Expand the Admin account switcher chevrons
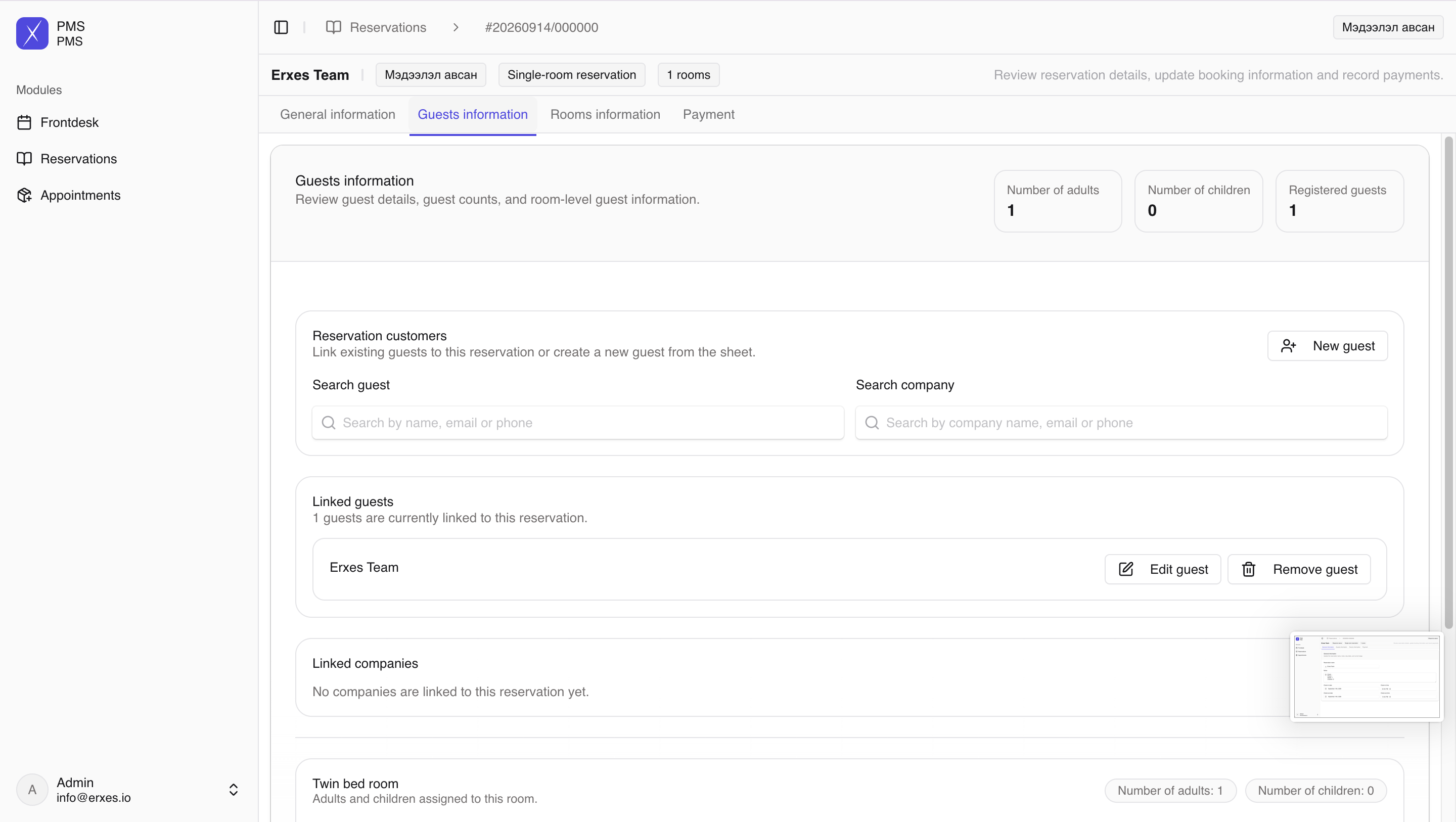The width and height of the screenshot is (1456, 822). (234, 789)
